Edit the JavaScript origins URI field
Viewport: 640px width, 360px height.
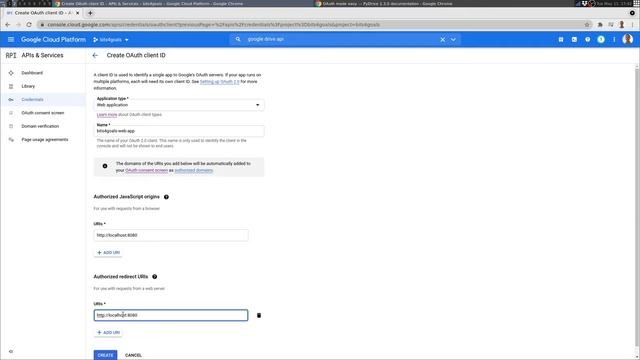pos(171,236)
